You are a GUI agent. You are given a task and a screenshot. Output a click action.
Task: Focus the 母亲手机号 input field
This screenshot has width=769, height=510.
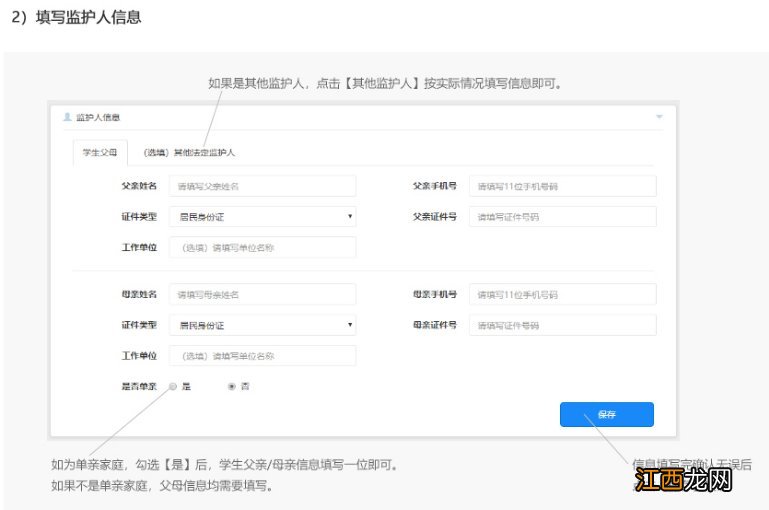(x=563, y=295)
